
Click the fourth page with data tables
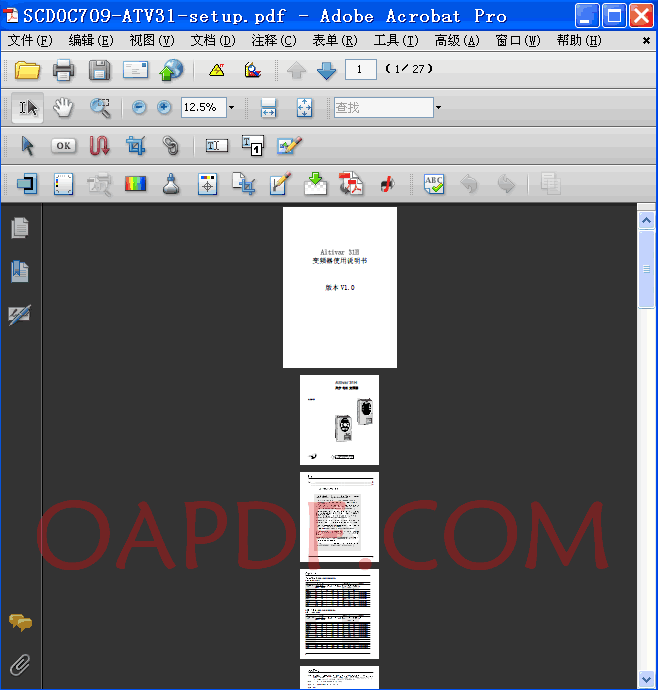click(x=339, y=614)
